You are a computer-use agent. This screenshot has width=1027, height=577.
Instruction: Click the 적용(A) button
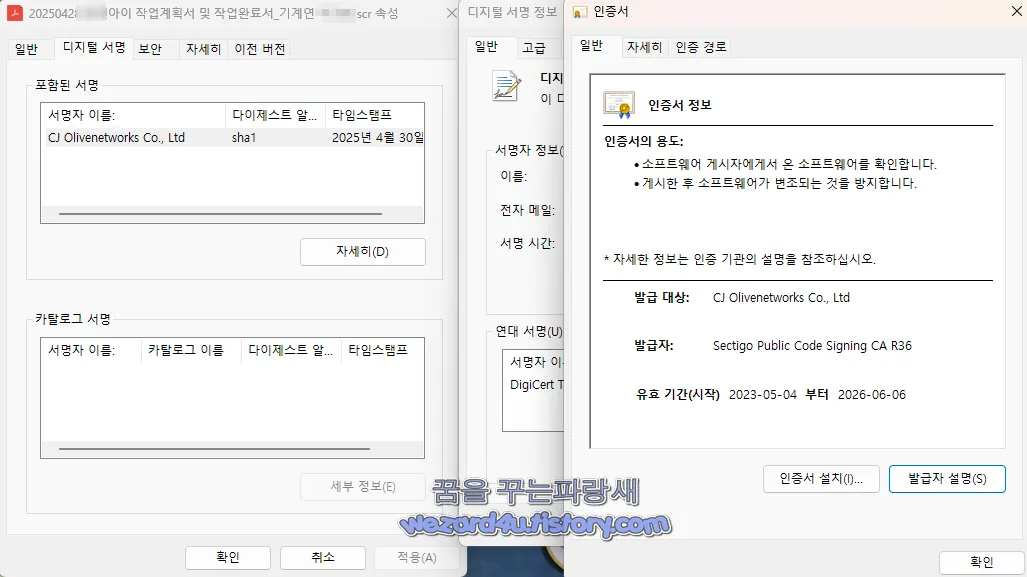(x=417, y=557)
